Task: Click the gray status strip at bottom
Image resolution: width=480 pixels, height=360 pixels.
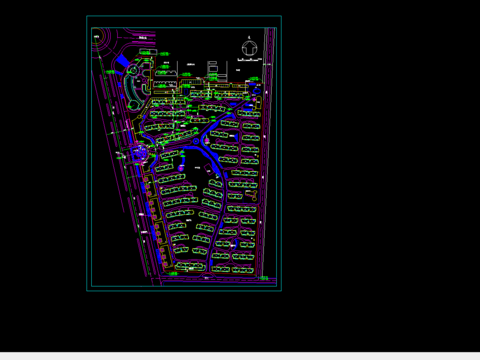Action: (x=240, y=356)
